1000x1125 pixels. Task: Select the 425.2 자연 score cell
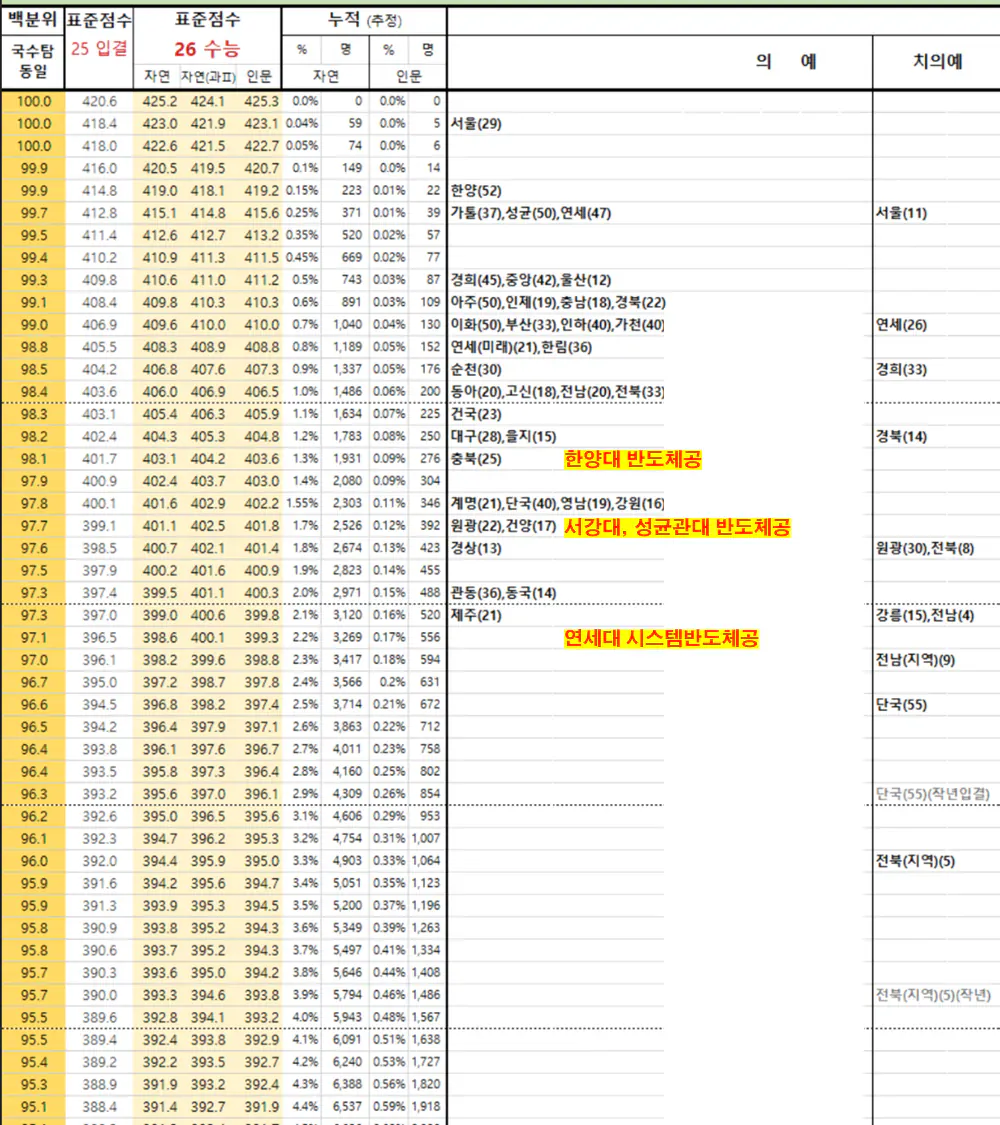(159, 101)
